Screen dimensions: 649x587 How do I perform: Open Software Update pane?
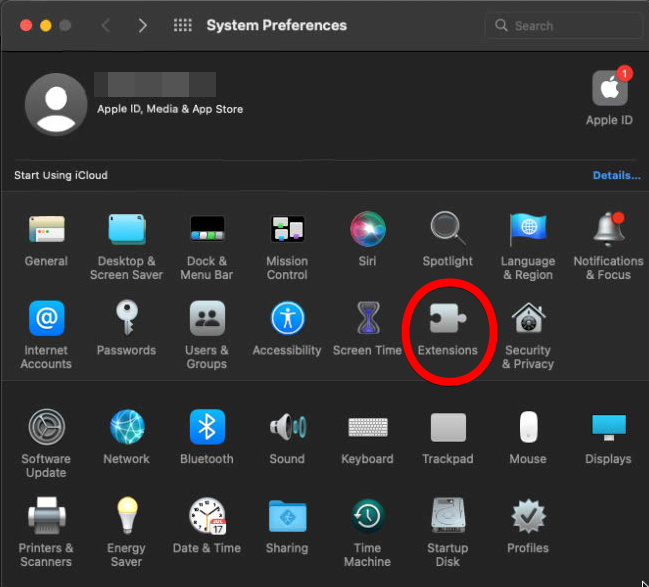(x=46, y=428)
